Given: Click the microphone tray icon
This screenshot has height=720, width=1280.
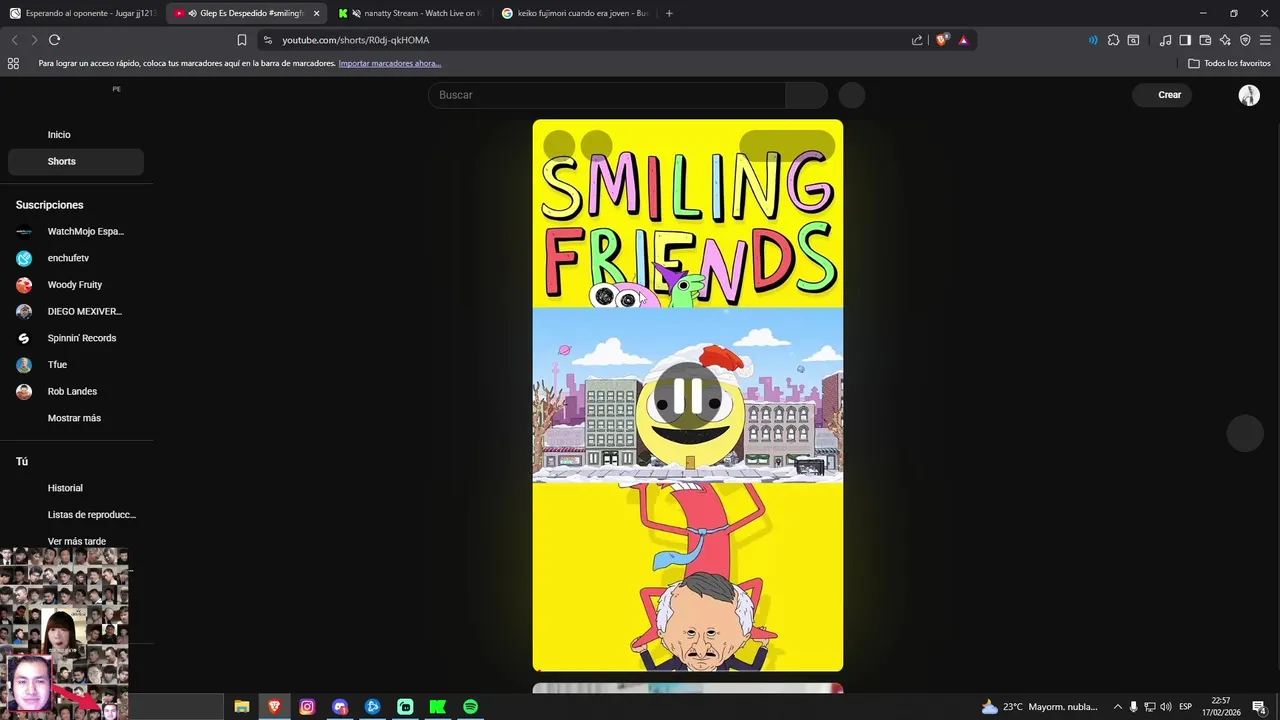Looking at the screenshot, I should click(1134, 707).
